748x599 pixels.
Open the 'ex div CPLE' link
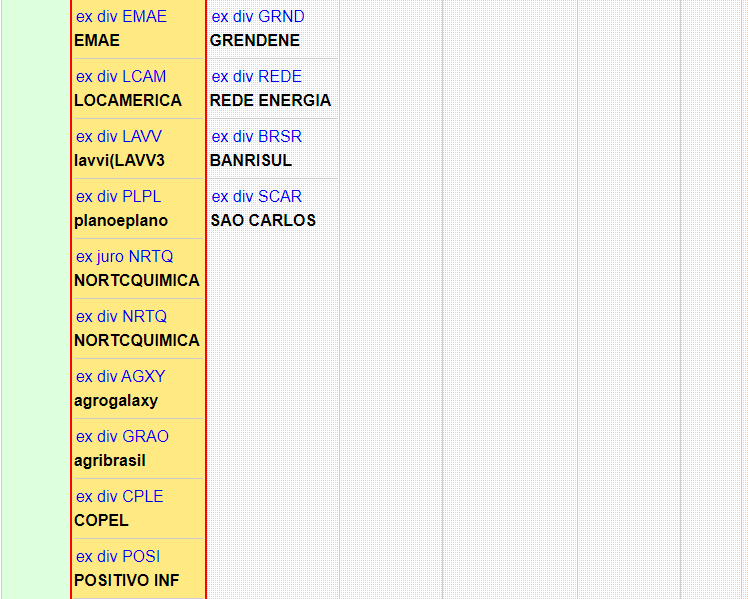click(120, 497)
